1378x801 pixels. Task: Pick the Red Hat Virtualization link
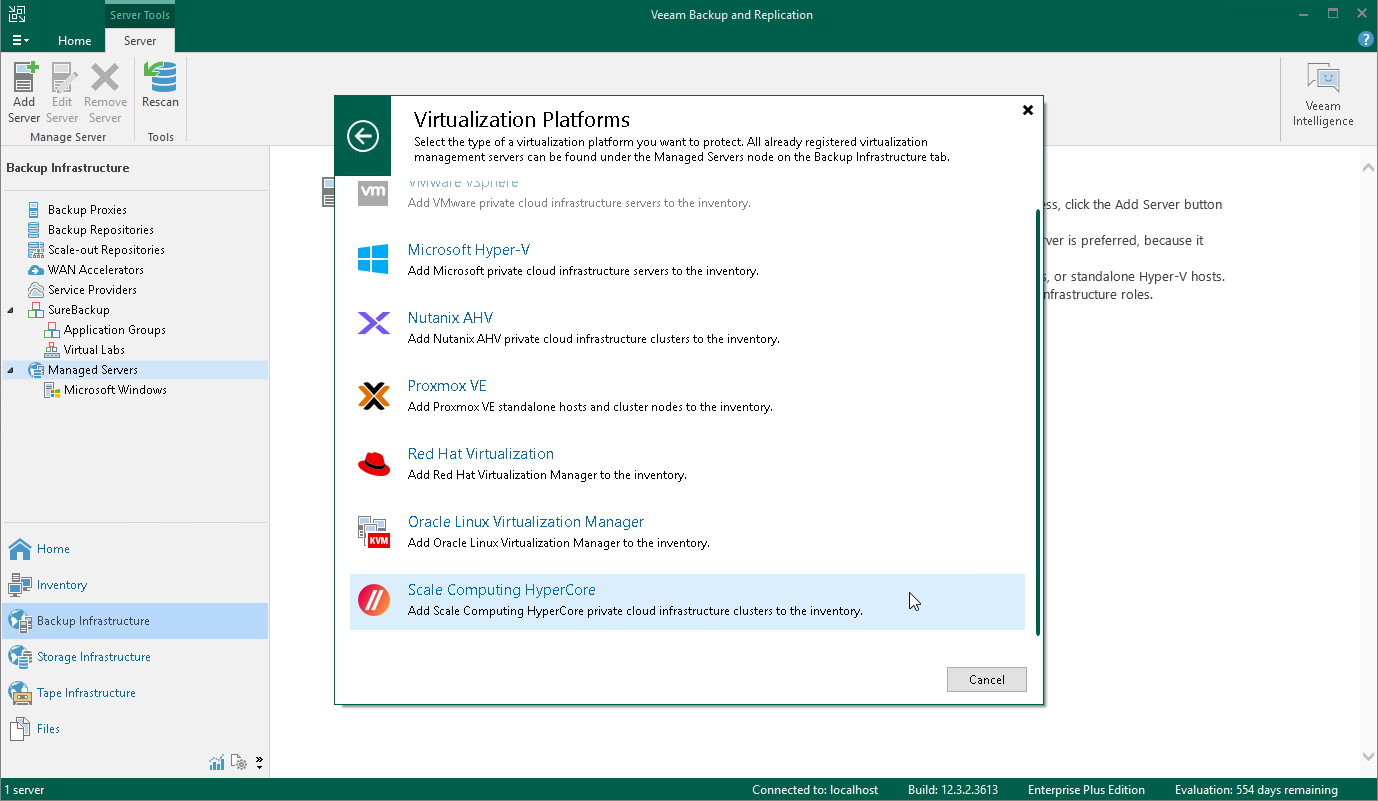pos(481,454)
